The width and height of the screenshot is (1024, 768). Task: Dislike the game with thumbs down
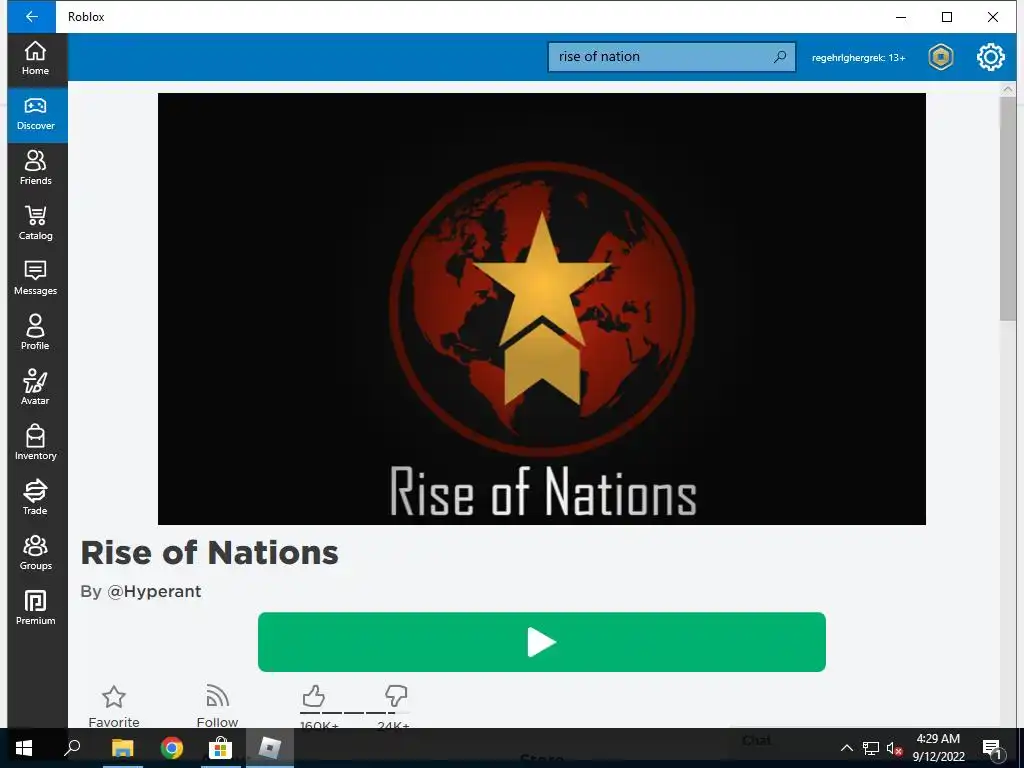pos(396,696)
